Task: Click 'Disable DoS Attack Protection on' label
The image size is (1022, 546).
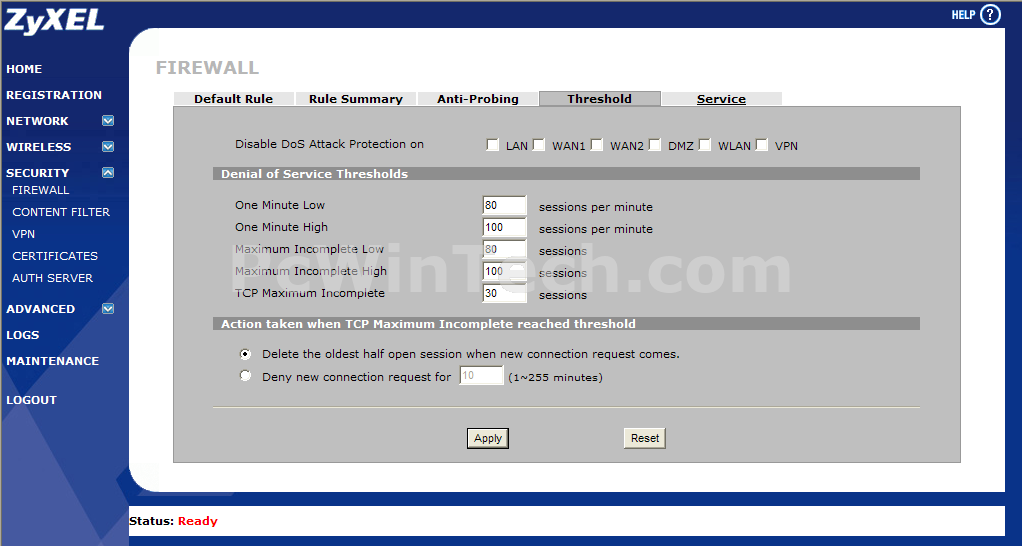Action: [x=329, y=144]
